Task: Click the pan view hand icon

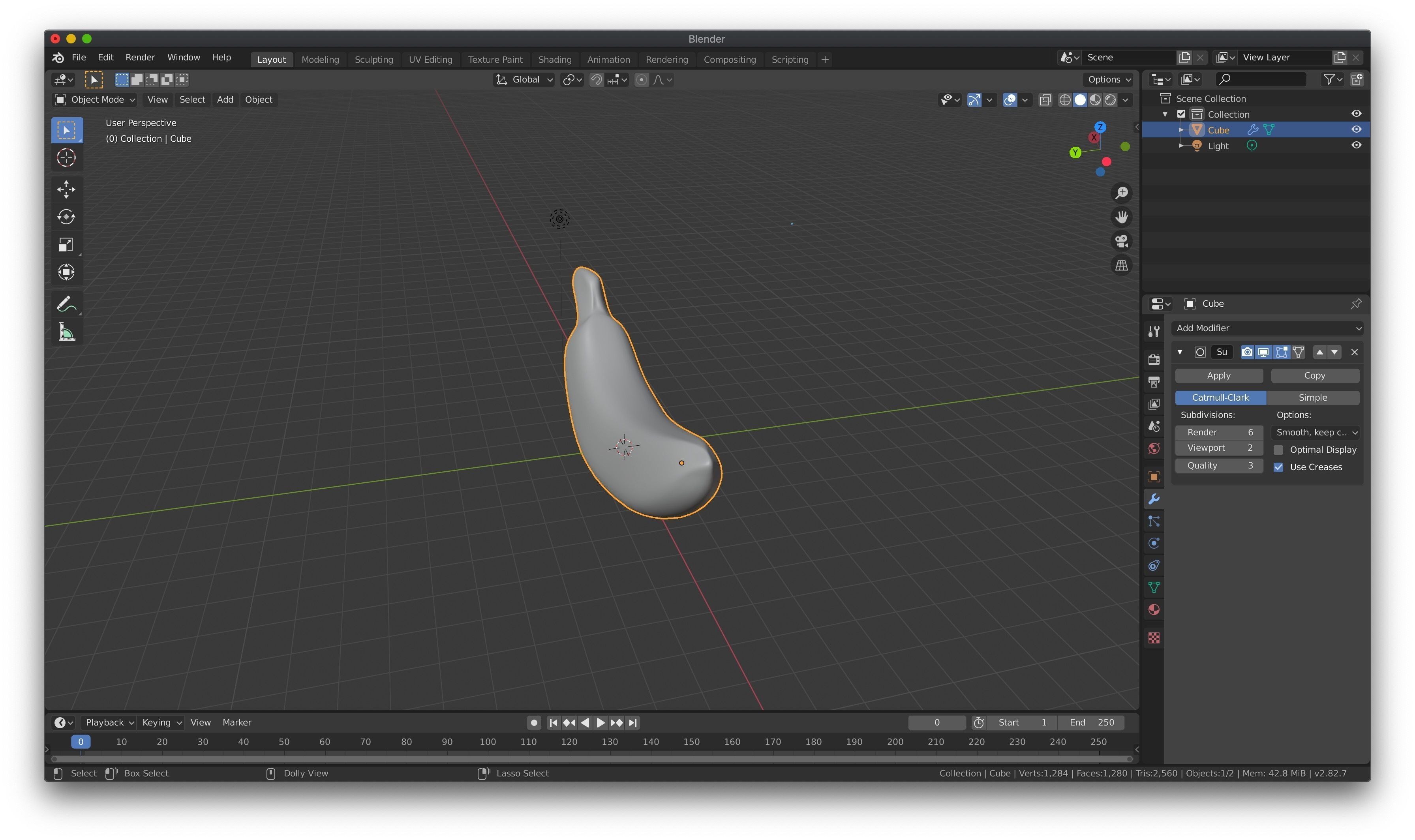Action: [x=1122, y=217]
